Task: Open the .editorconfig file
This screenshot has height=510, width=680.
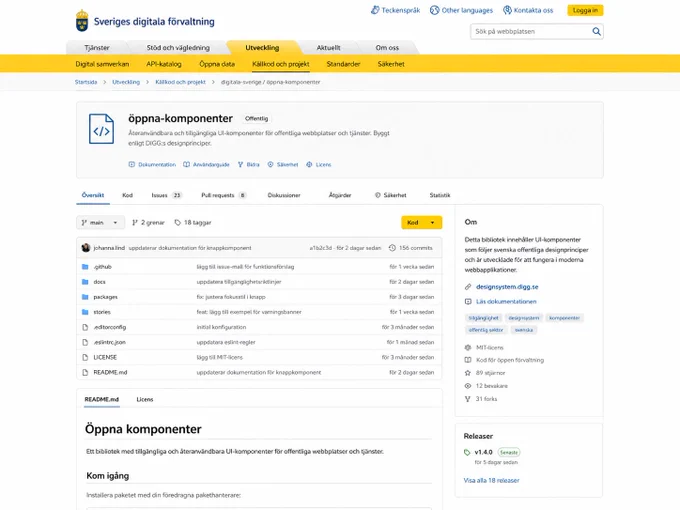Action: point(110,327)
